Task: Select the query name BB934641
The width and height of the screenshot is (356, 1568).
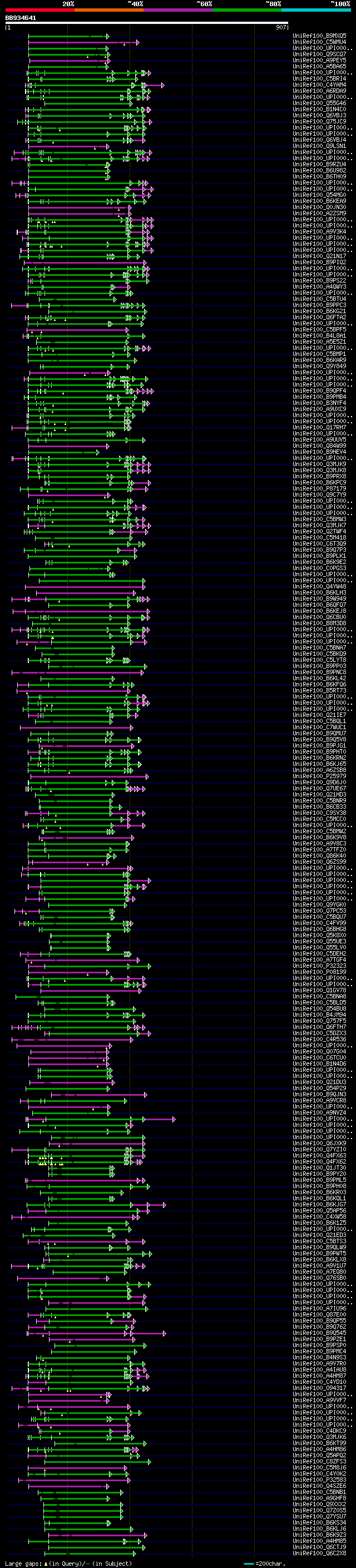Action: pyautogui.click(x=21, y=18)
